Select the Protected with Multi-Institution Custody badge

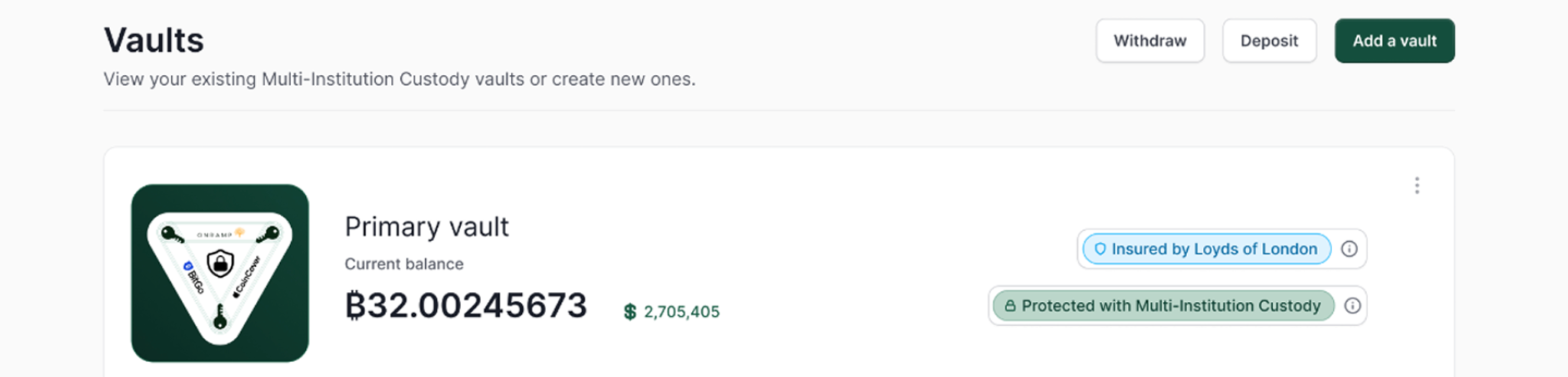[x=1163, y=306]
